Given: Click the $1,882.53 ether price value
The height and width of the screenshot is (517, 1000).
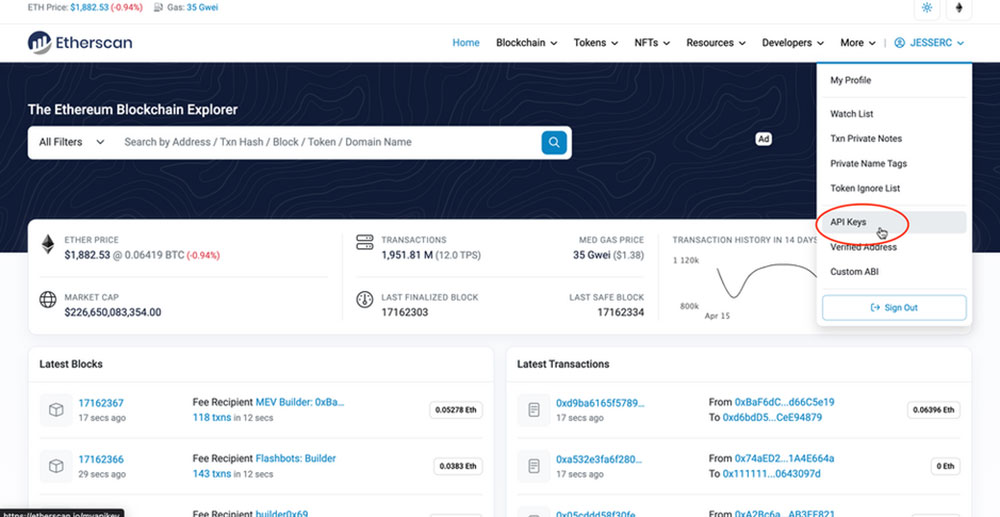Looking at the screenshot, I should 87,255.
